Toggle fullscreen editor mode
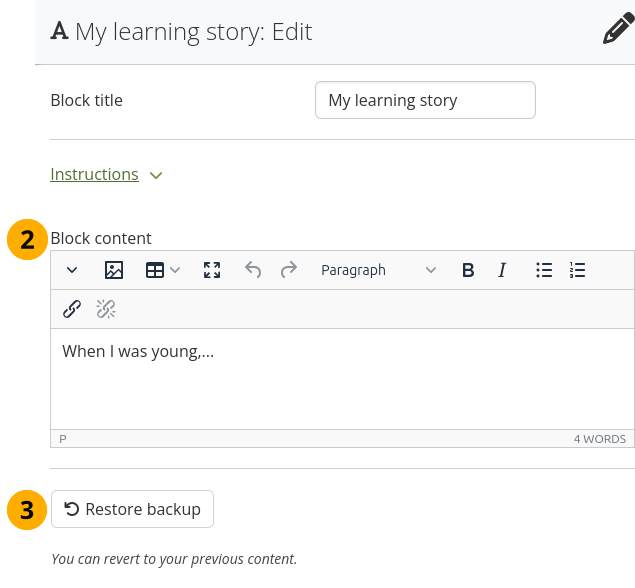 coord(211,270)
